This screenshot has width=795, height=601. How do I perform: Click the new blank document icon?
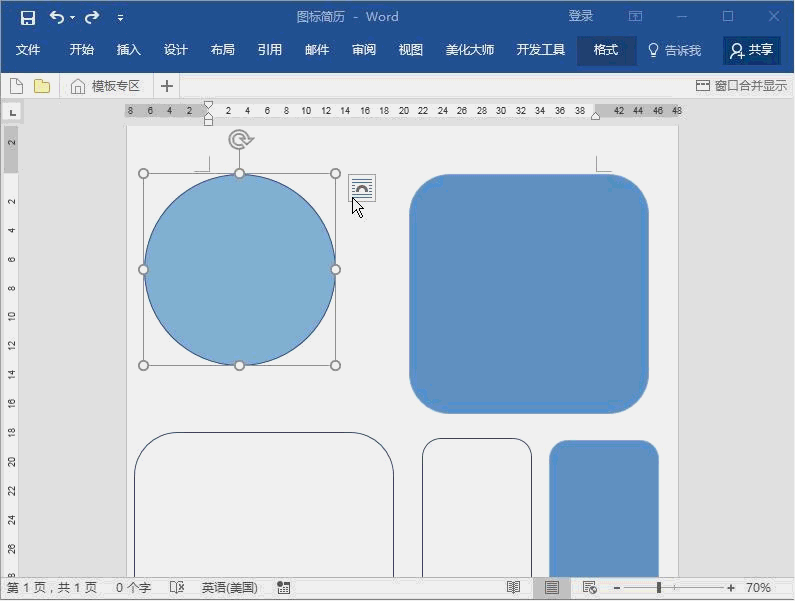click(x=16, y=86)
